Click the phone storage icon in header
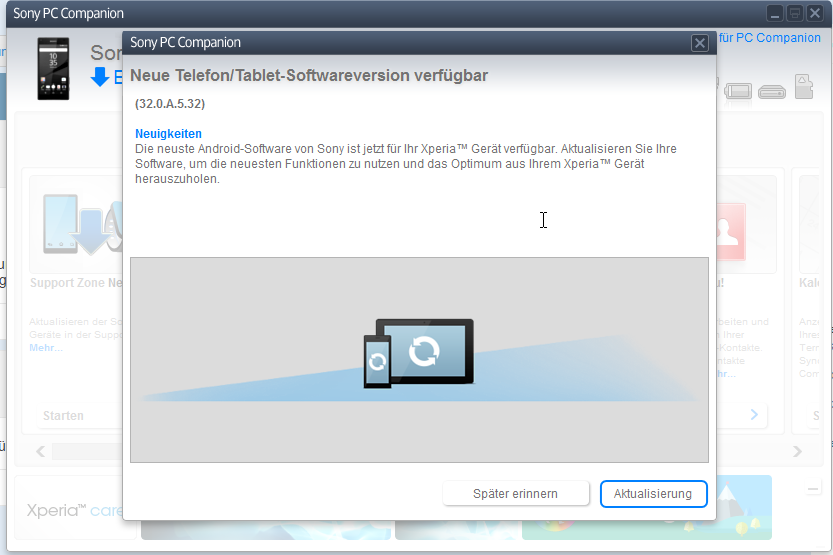833x555 pixels. click(738, 91)
